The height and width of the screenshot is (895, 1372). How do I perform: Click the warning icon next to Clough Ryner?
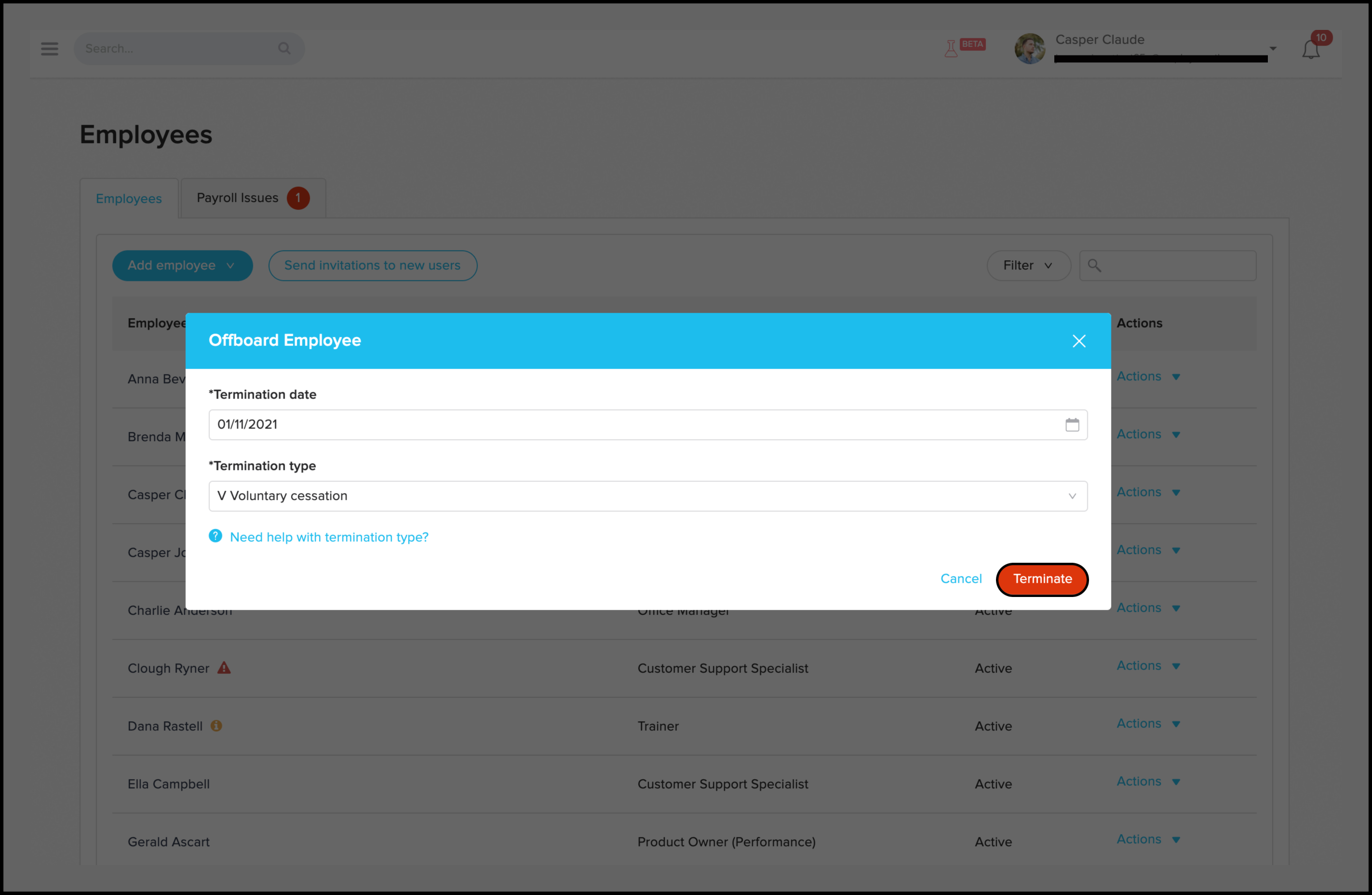[x=224, y=668]
